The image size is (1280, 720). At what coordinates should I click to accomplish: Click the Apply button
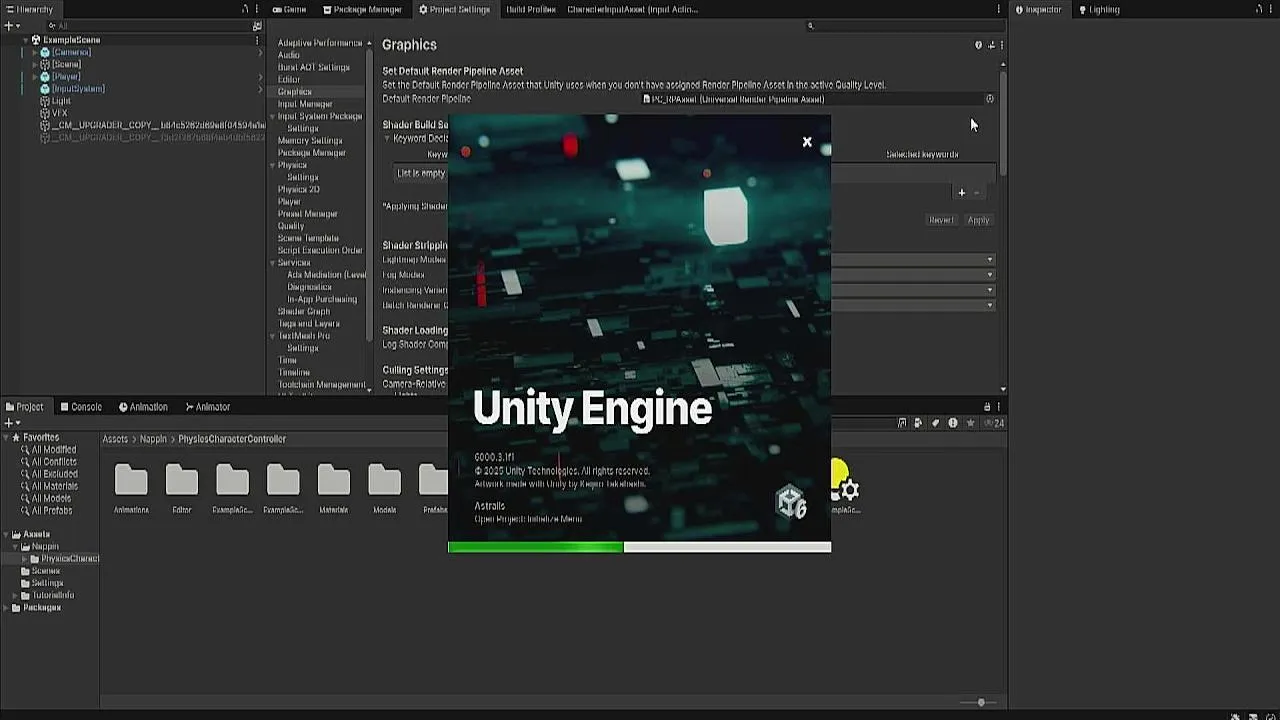[x=978, y=220]
